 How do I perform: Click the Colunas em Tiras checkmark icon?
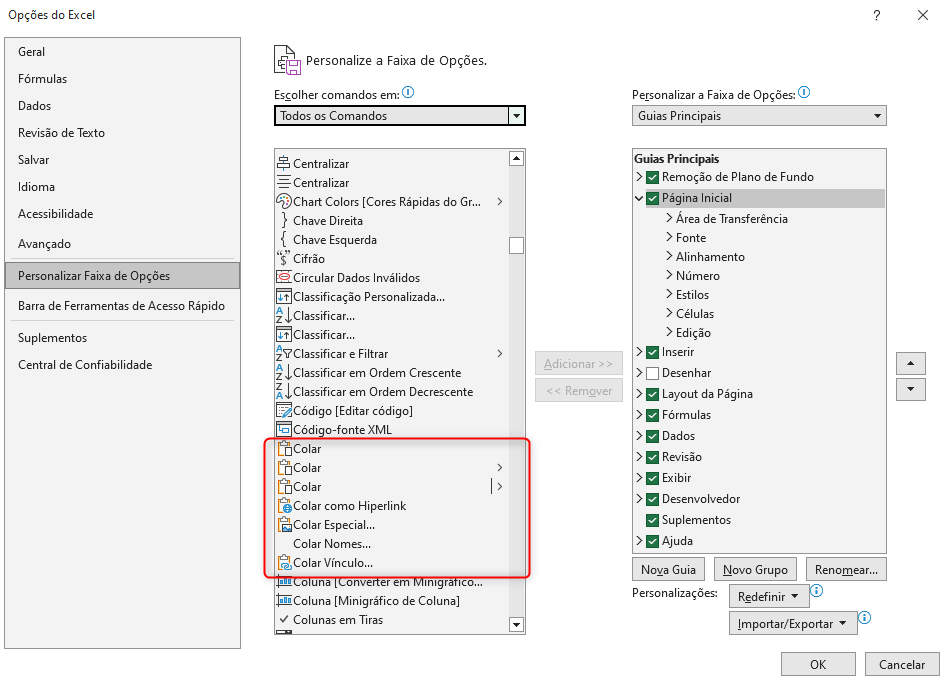[283, 619]
